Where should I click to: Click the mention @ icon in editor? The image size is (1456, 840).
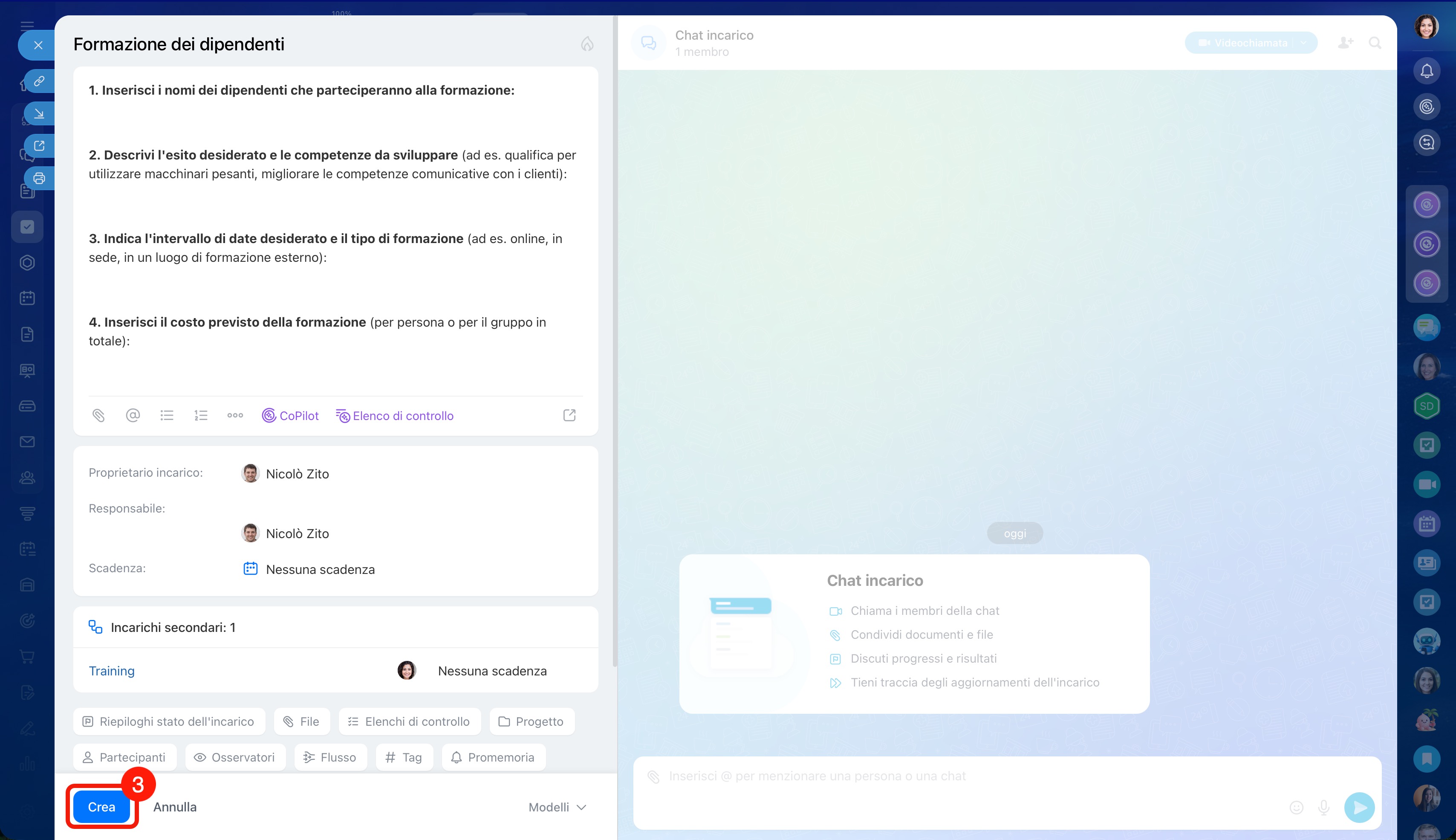point(133,415)
